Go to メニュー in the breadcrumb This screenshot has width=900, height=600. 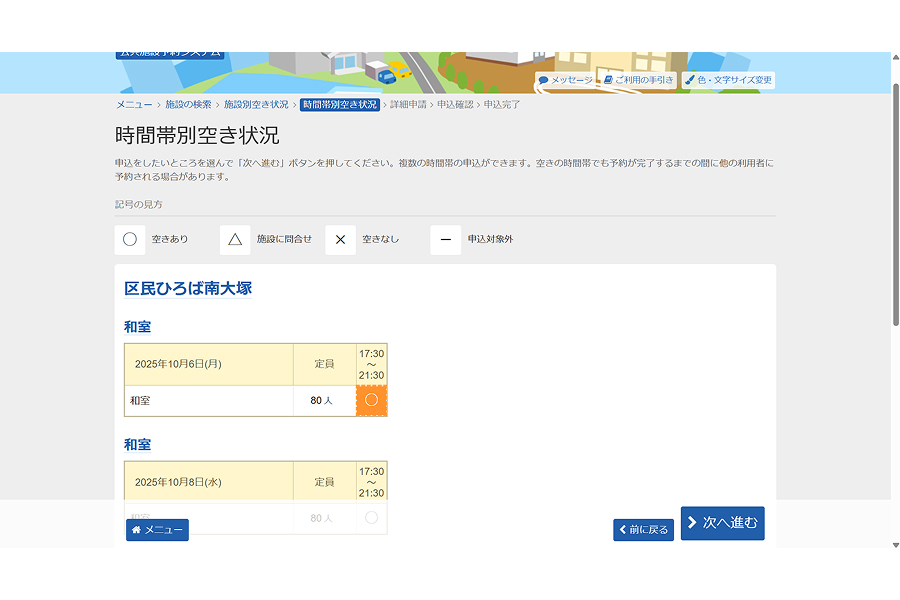pyautogui.click(x=134, y=104)
